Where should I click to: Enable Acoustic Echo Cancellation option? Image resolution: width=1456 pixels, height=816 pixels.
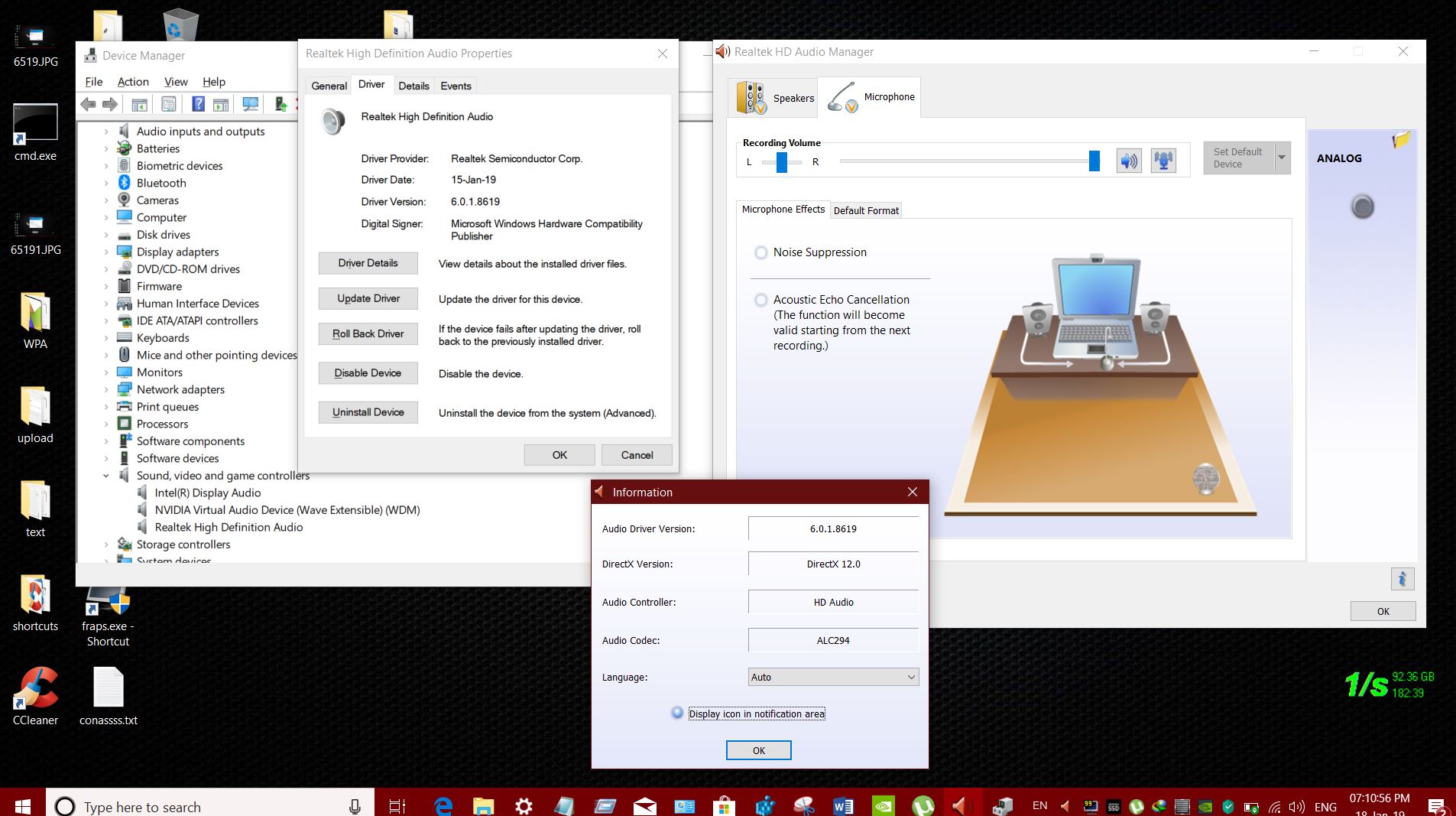click(x=760, y=300)
